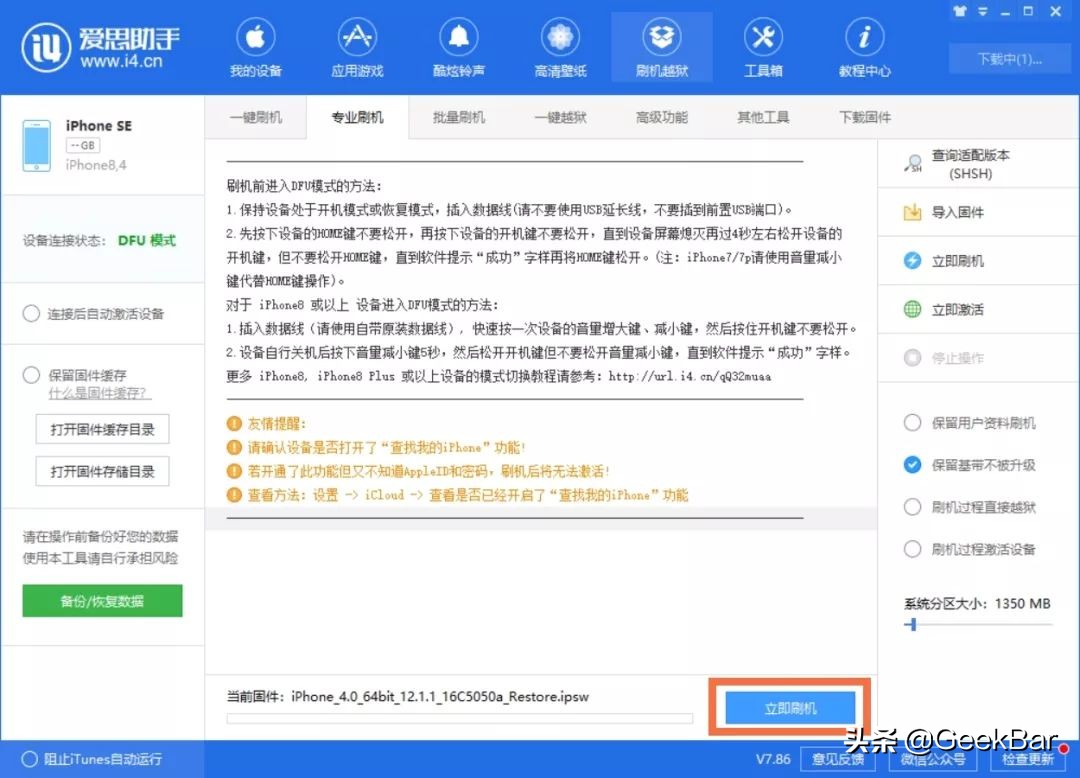Screen dimensions: 1080x778
Task: Open the 工具箱 (Toolbox) section
Action: coord(763,46)
